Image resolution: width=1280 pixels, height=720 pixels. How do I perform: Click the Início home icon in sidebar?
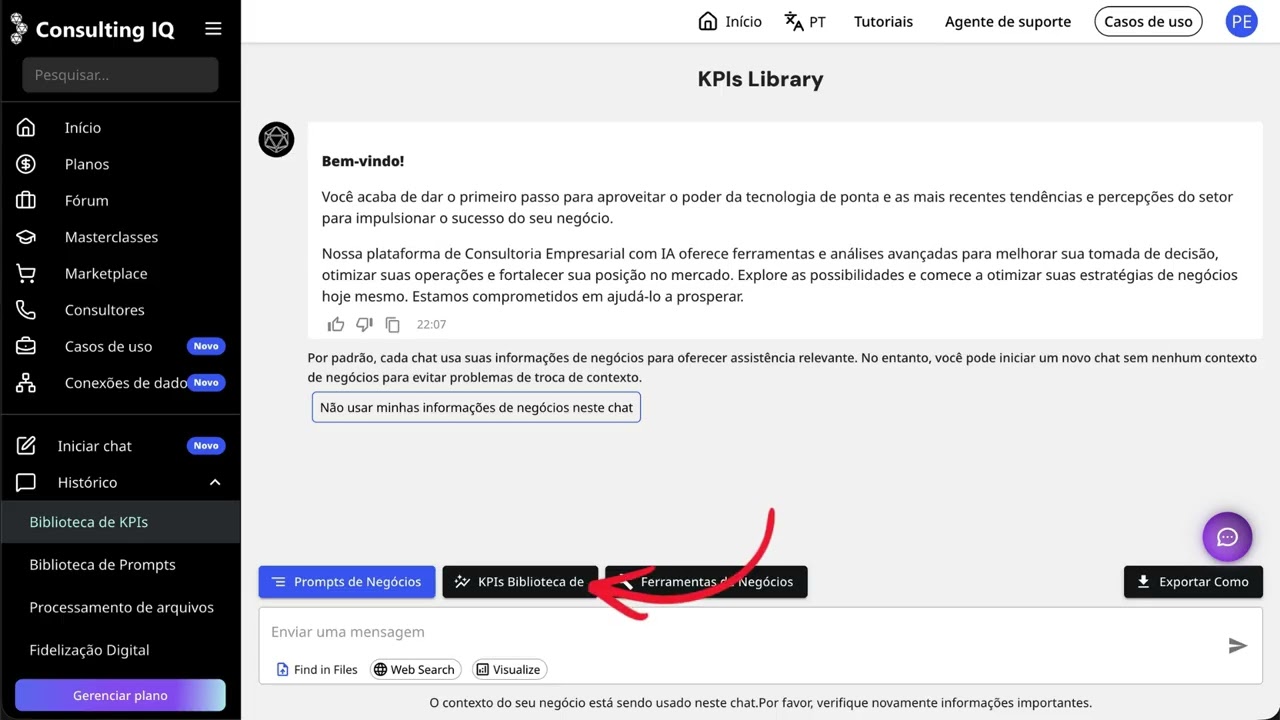click(26, 127)
